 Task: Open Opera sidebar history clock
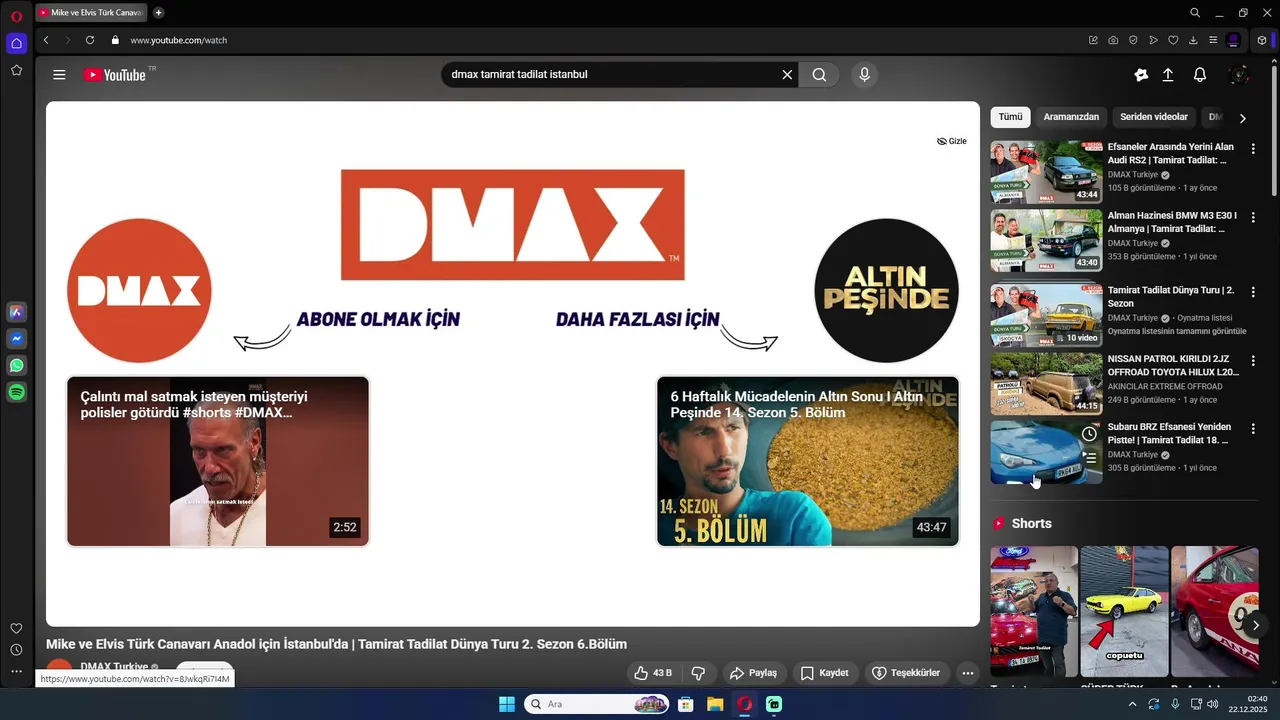[x=16, y=650]
